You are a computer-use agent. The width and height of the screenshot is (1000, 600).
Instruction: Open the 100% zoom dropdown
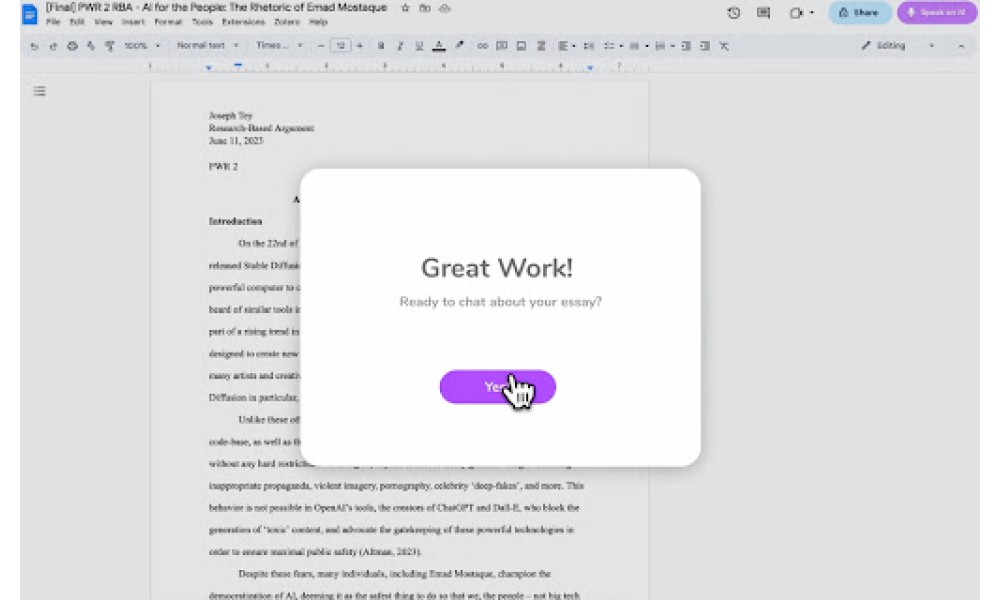click(x=142, y=46)
